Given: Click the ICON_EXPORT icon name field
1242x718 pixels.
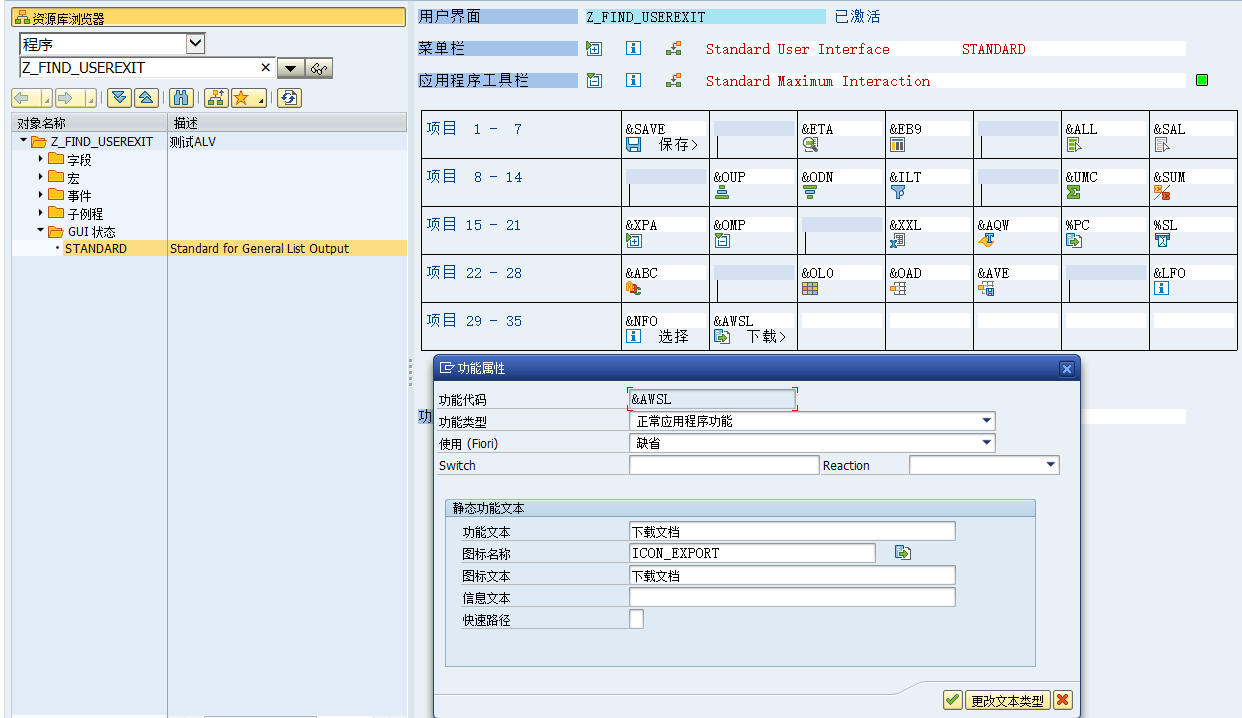Looking at the screenshot, I should [752, 553].
